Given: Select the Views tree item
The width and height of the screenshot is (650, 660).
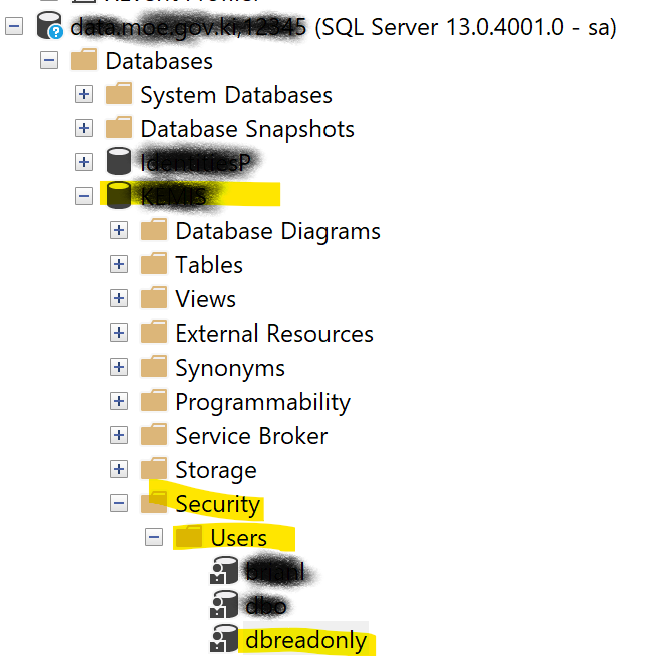Looking at the screenshot, I should [205, 299].
